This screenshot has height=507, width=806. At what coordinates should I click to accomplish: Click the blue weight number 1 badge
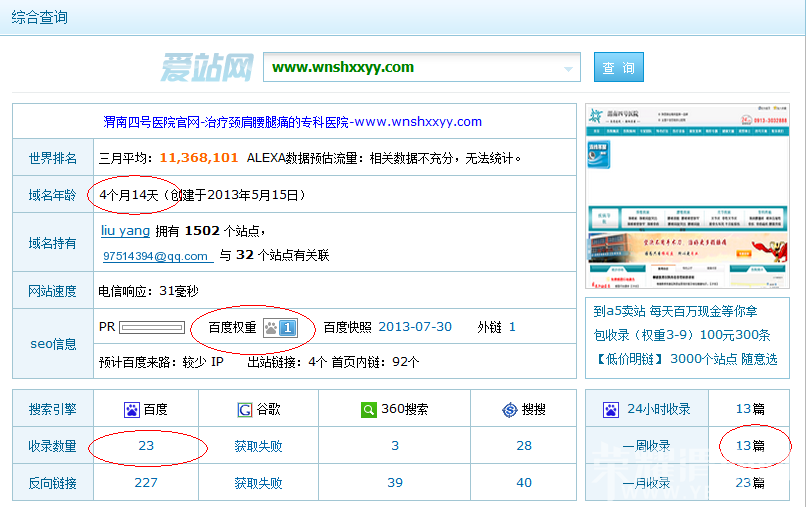(x=288, y=328)
